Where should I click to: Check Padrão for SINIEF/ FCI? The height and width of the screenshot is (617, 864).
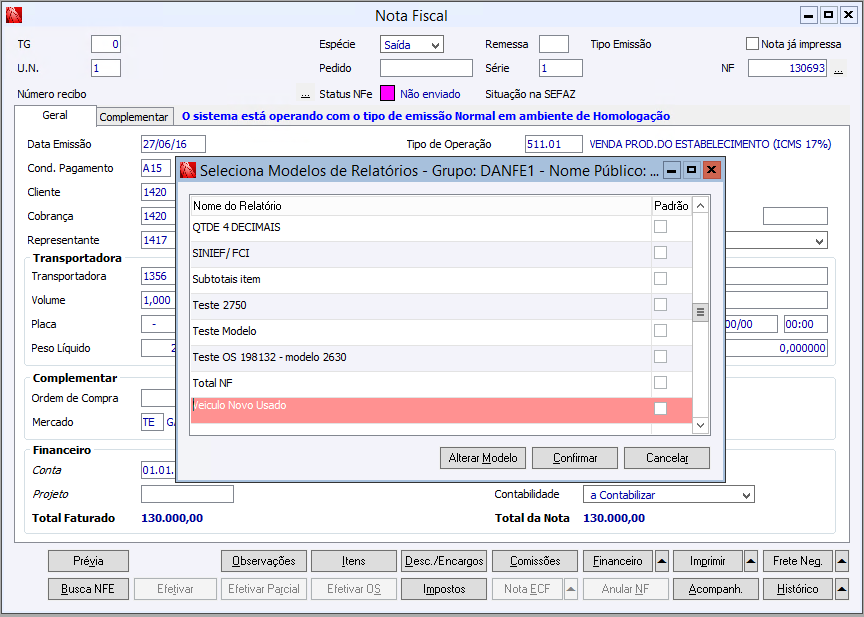pyautogui.click(x=660, y=252)
